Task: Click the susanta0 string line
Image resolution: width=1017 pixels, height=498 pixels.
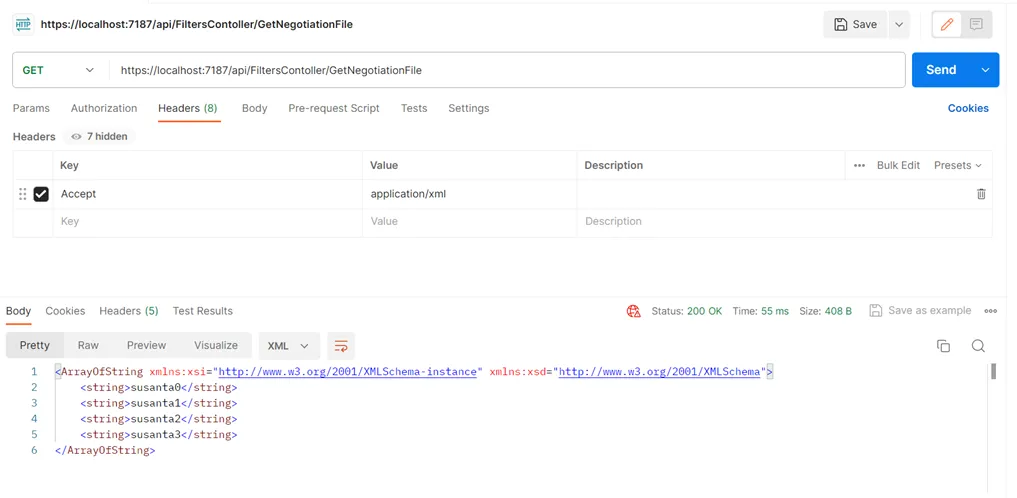Action: click(159, 388)
